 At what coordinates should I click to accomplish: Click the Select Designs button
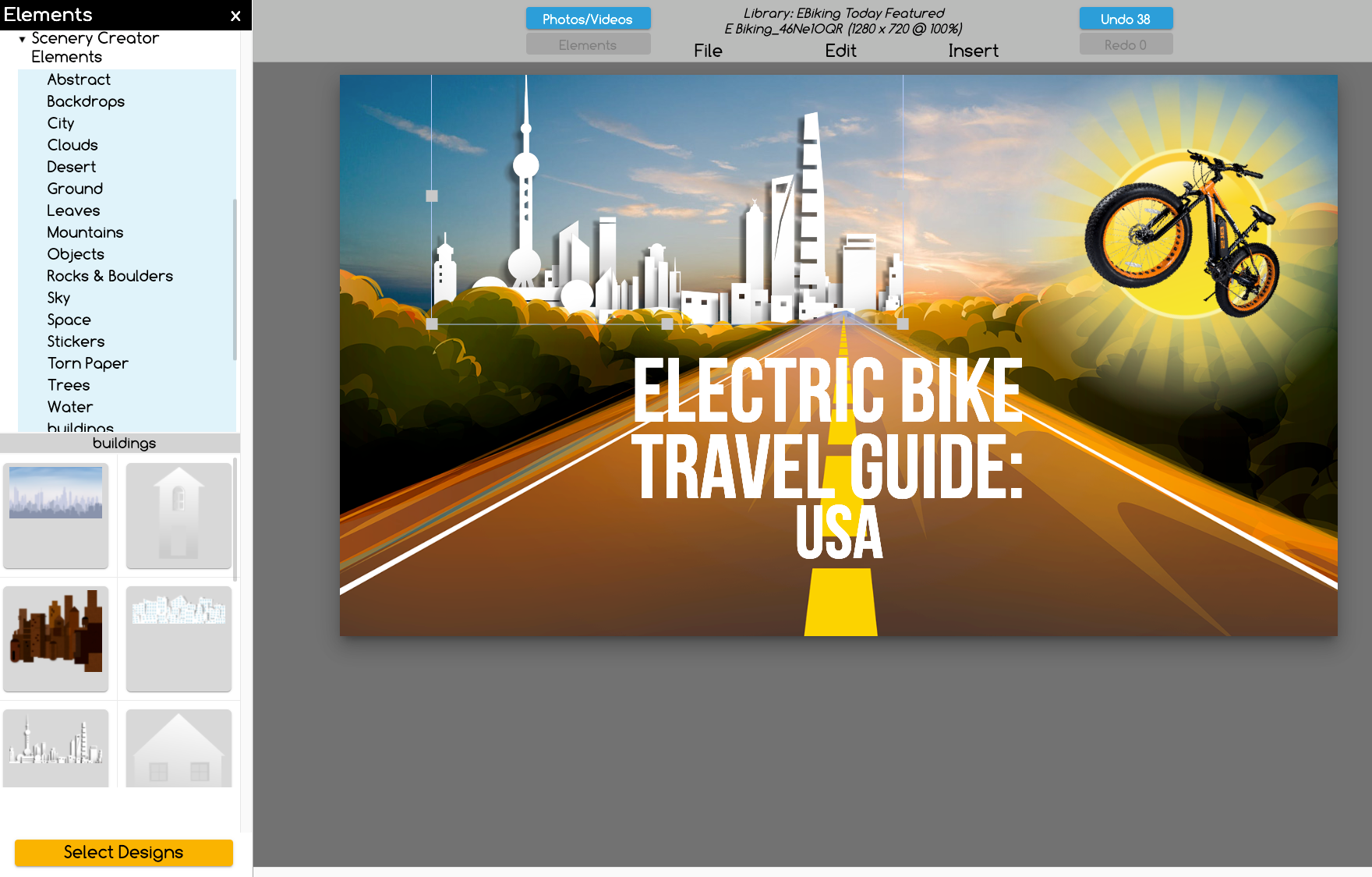click(x=124, y=852)
